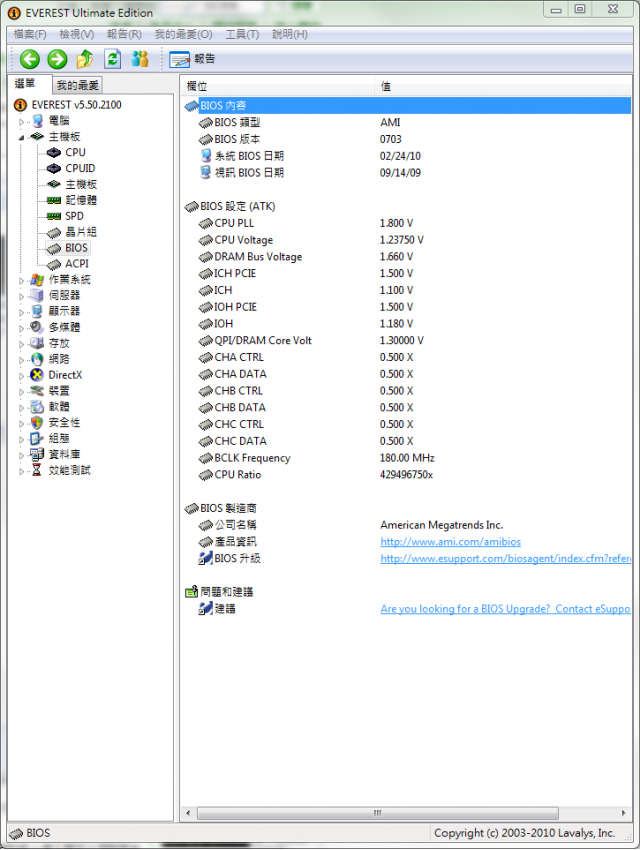
Task: Expand the DirectX tree node
Action: point(22,376)
